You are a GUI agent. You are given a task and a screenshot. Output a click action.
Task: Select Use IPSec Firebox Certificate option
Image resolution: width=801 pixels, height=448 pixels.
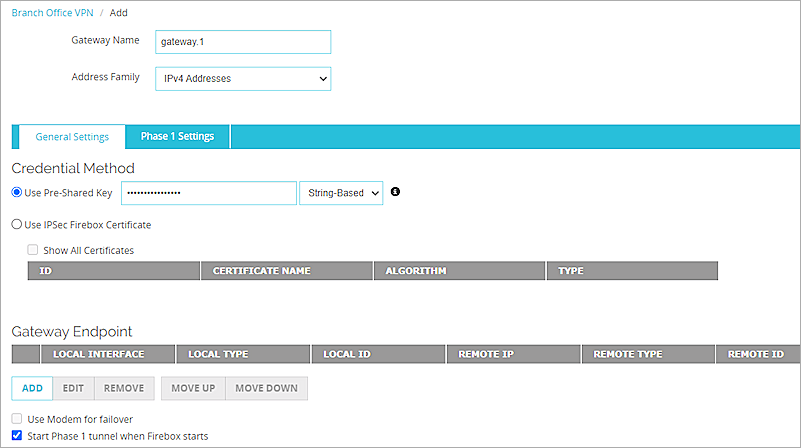17,225
